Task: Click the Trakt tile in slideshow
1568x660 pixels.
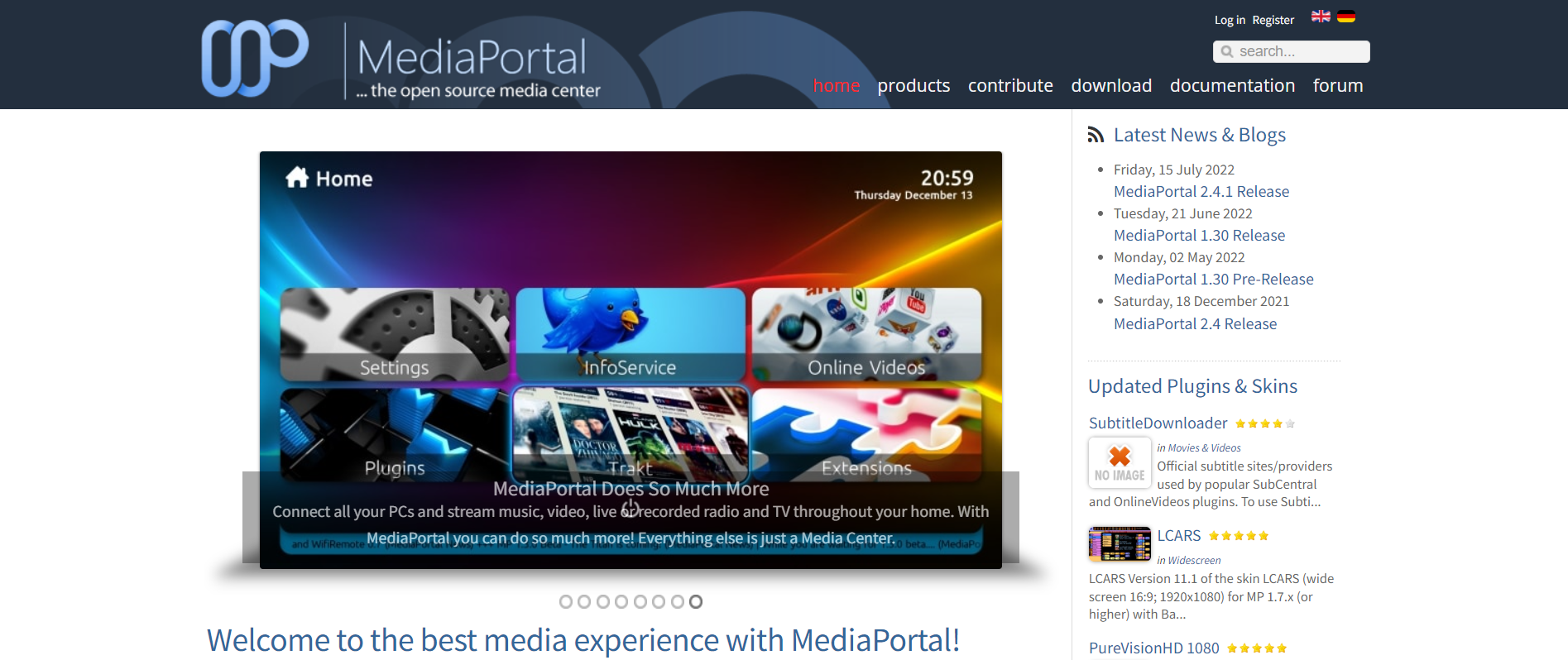Action: [x=631, y=434]
